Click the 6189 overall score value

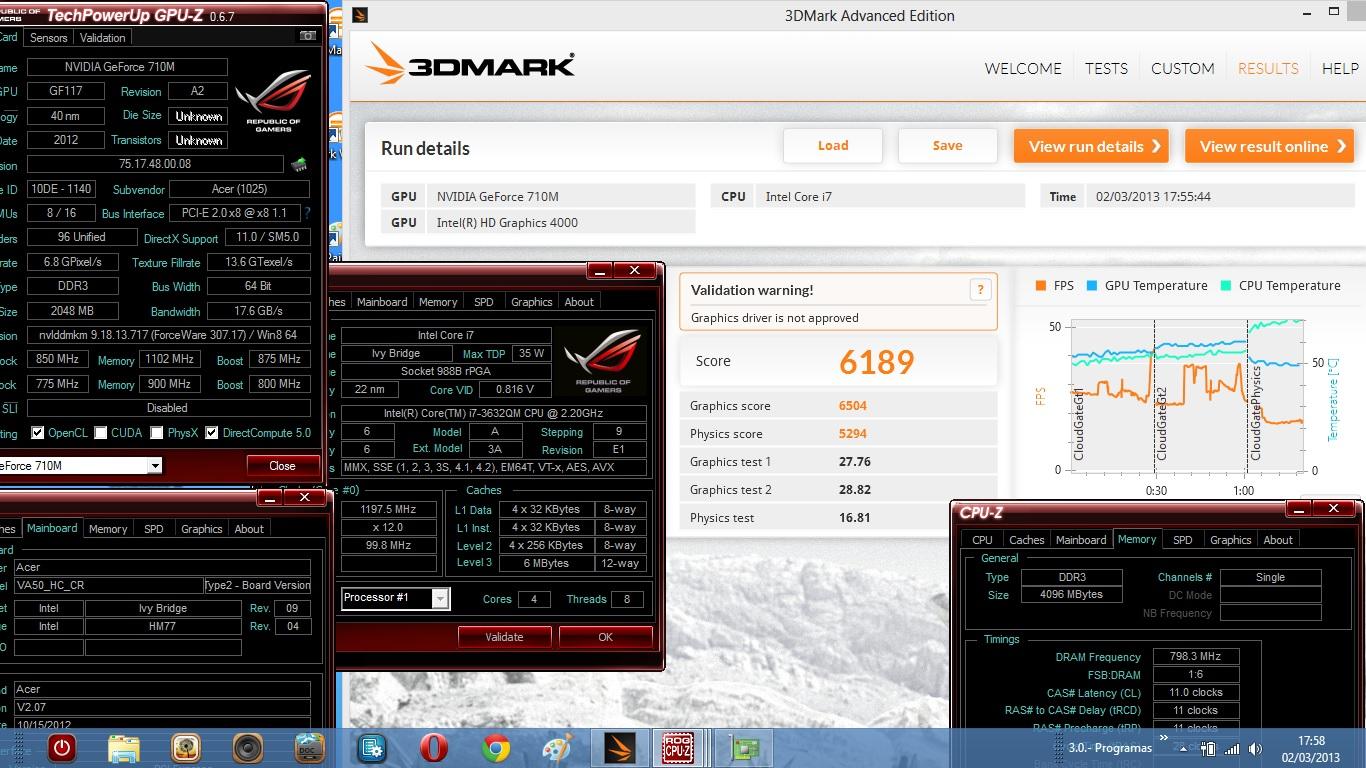(877, 361)
